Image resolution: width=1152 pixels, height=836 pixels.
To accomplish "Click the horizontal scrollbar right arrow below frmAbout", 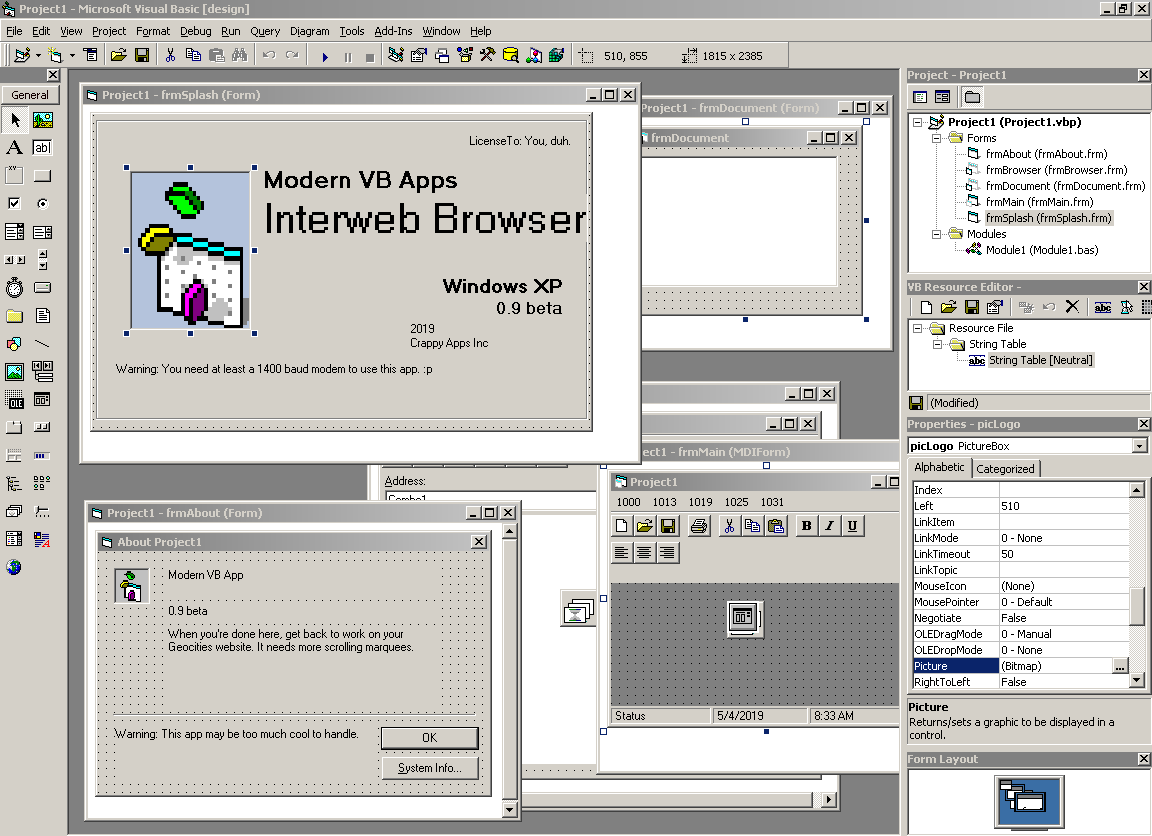I will pyautogui.click(x=829, y=799).
